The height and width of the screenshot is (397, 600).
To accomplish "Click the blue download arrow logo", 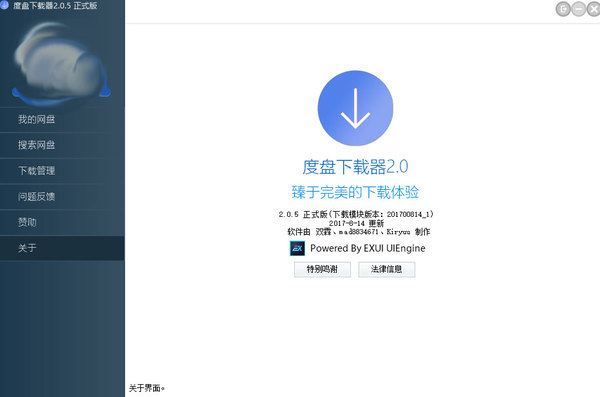I will (355, 108).
